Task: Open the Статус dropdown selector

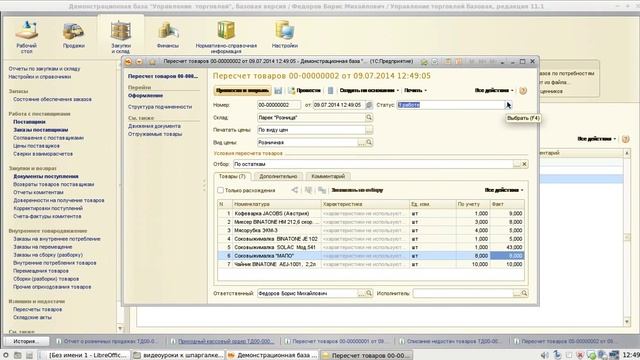Action: (x=508, y=105)
